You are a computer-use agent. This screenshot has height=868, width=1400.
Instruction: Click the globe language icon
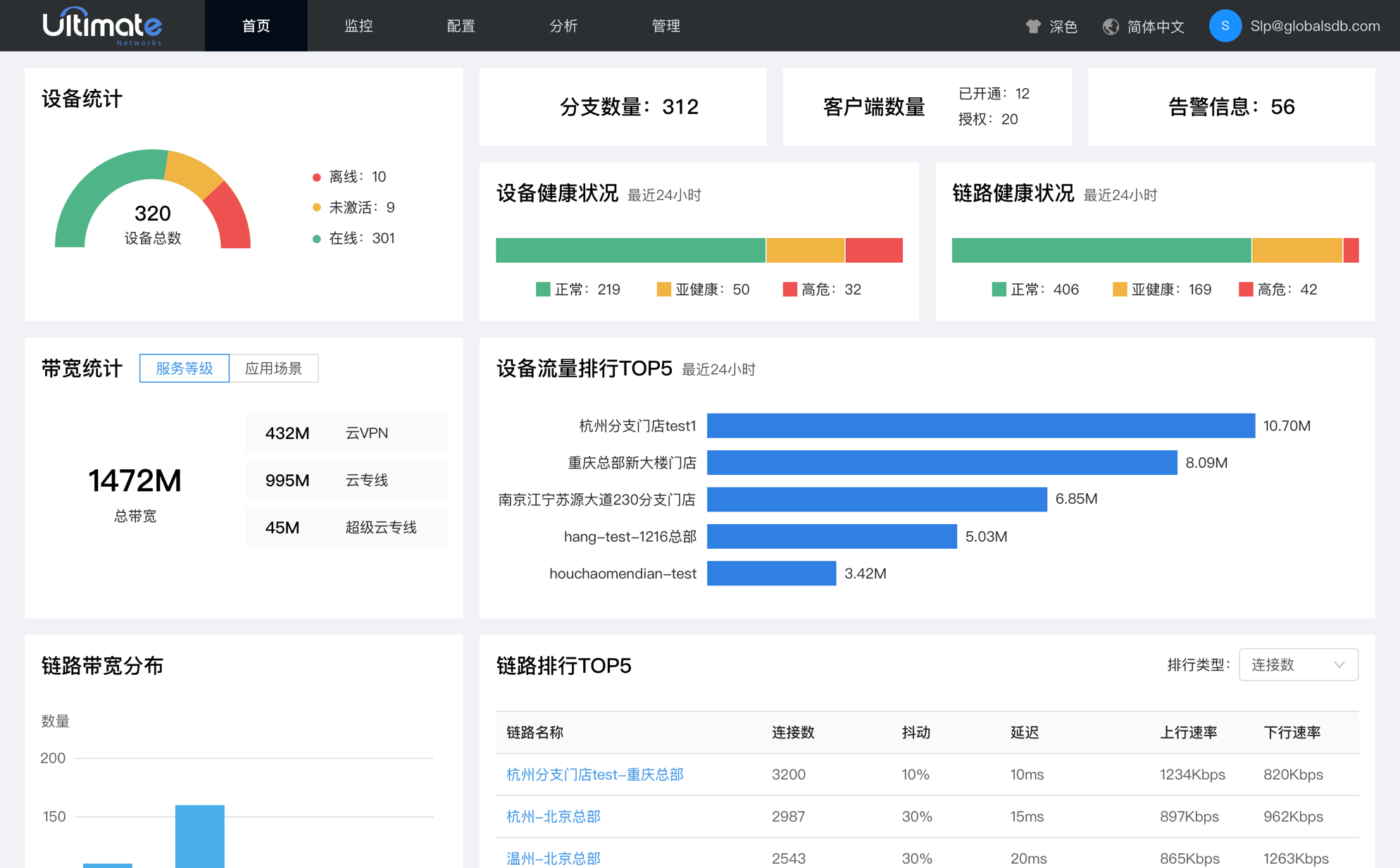tap(1111, 27)
